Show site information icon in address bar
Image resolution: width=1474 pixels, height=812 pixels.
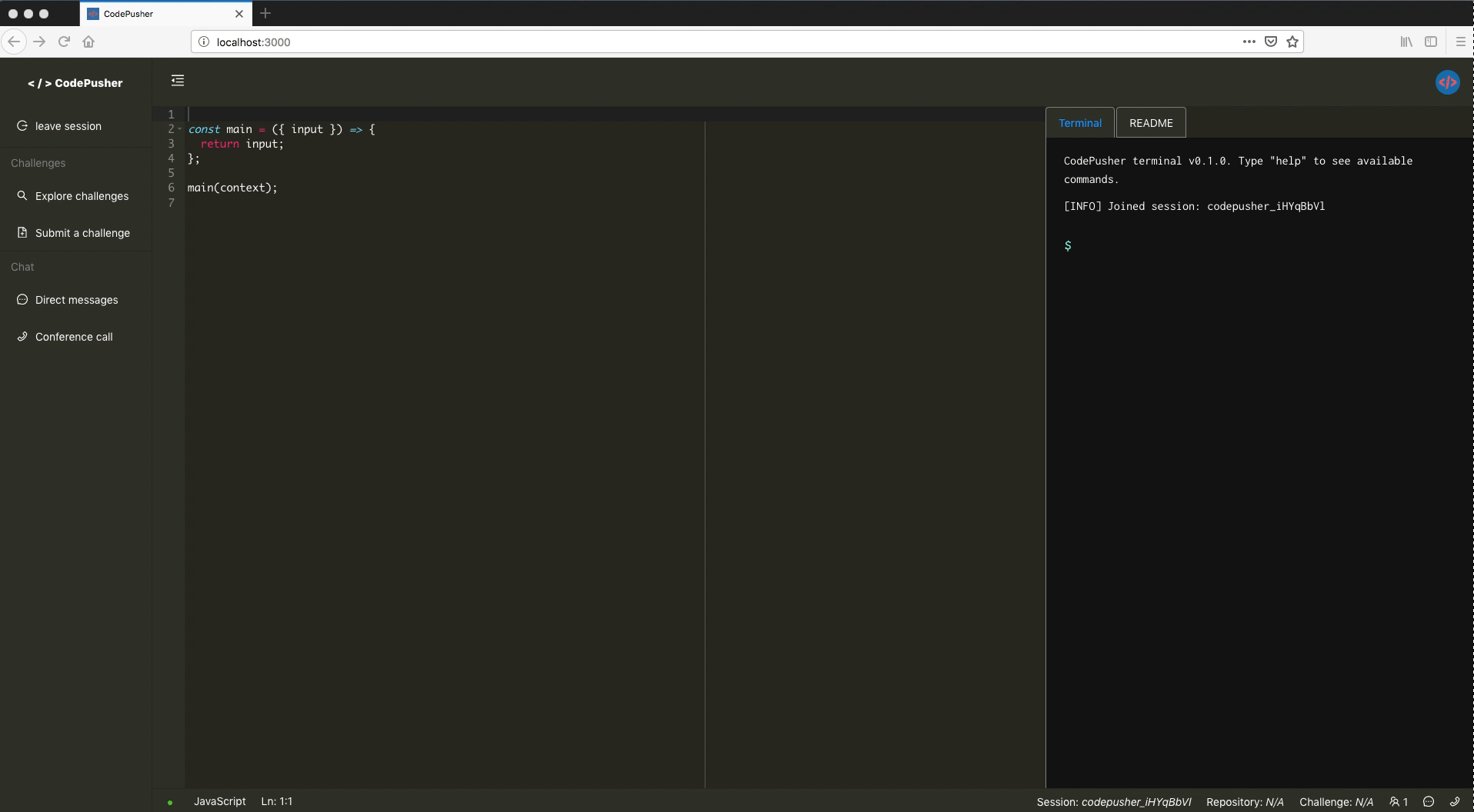(204, 42)
